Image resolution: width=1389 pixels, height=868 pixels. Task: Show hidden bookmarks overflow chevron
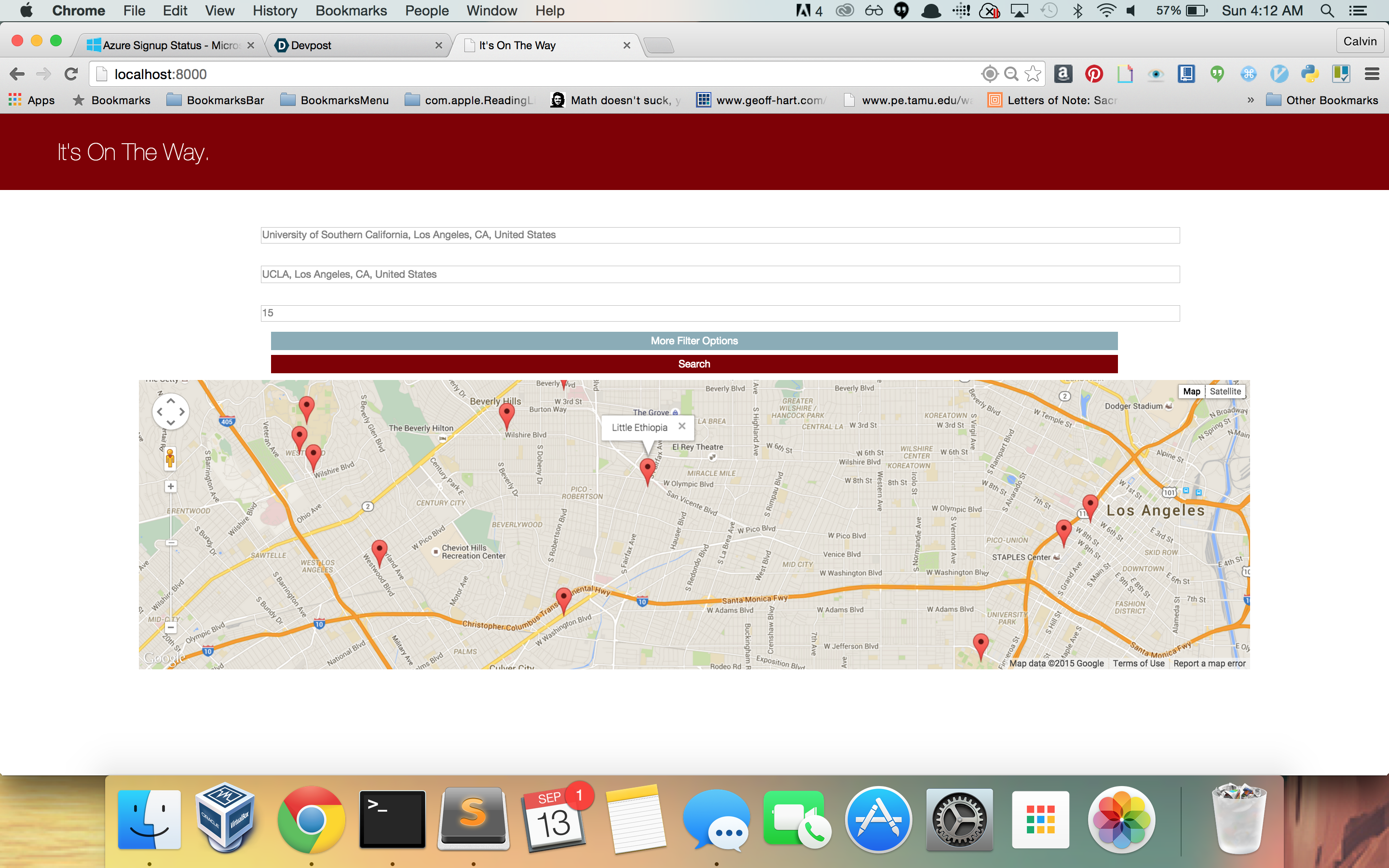click(x=1251, y=100)
